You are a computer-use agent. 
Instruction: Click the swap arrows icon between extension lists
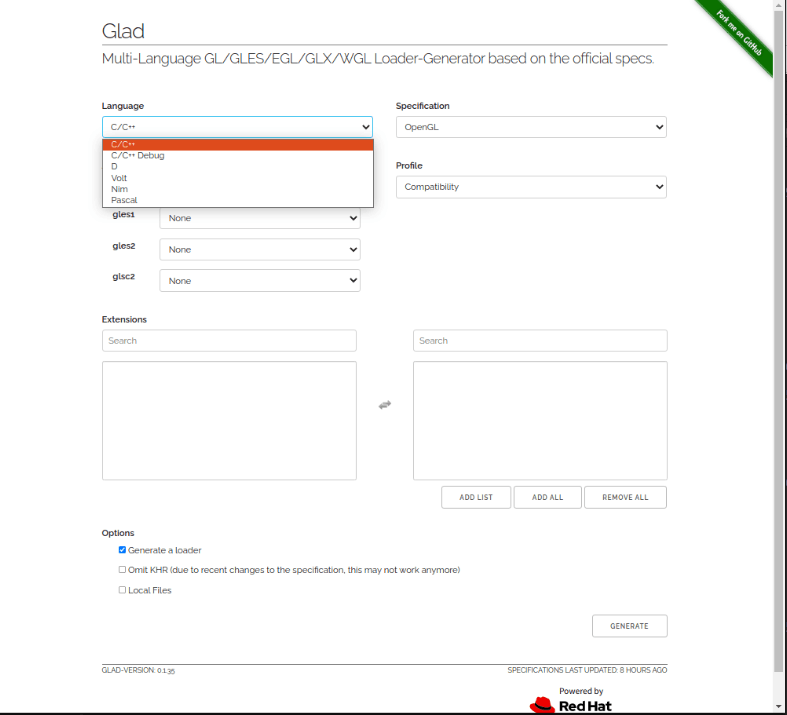click(384, 405)
